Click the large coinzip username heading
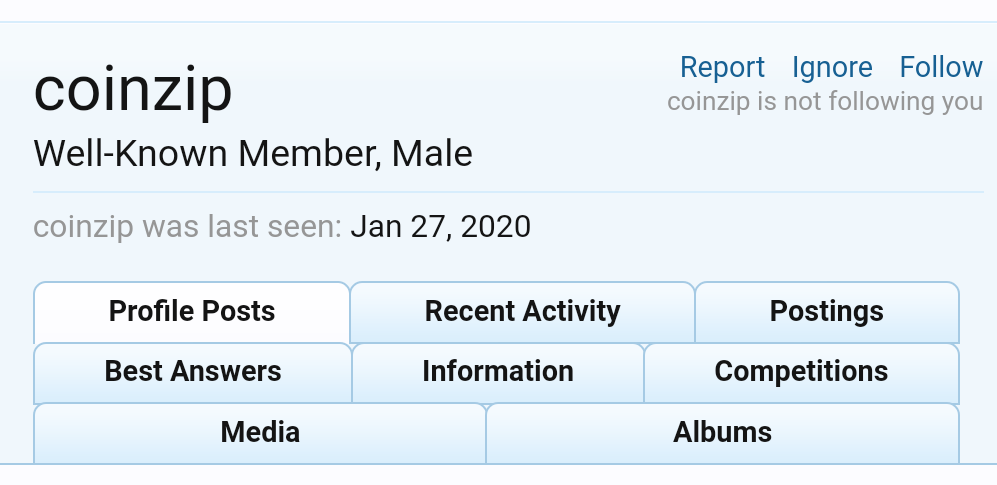Image resolution: width=997 pixels, height=485 pixels. (133, 90)
